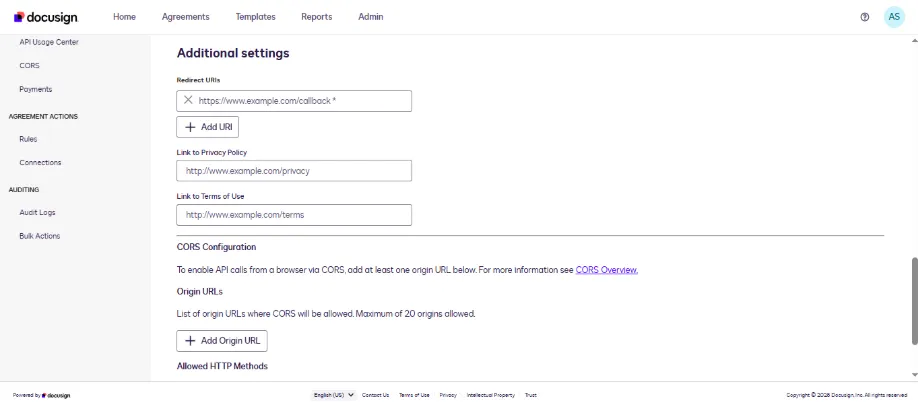Click the Add Origin URL button
The height and width of the screenshot is (402, 918).
click(x=222, y=341)
